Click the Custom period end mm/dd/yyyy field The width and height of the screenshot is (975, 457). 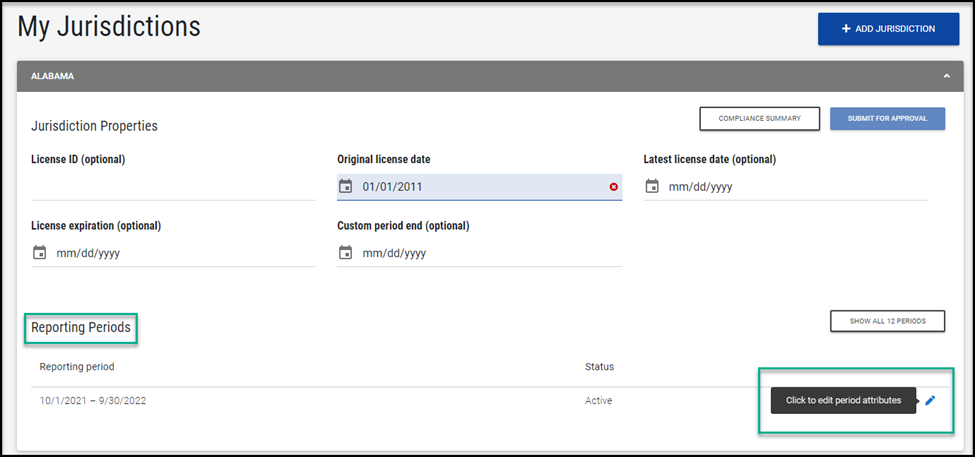coord(395,254)
